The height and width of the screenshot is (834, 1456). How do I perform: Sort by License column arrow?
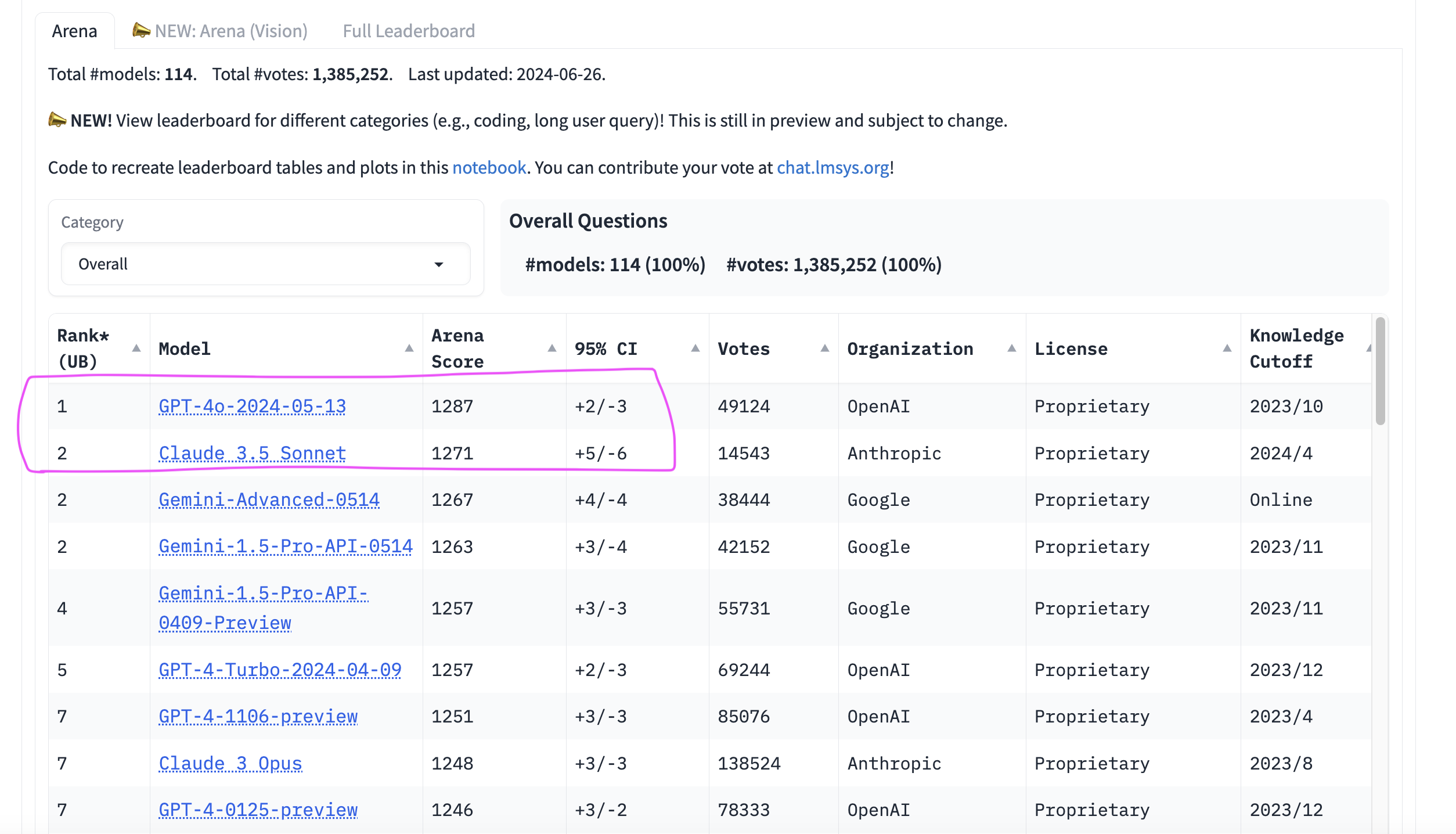1227,348
